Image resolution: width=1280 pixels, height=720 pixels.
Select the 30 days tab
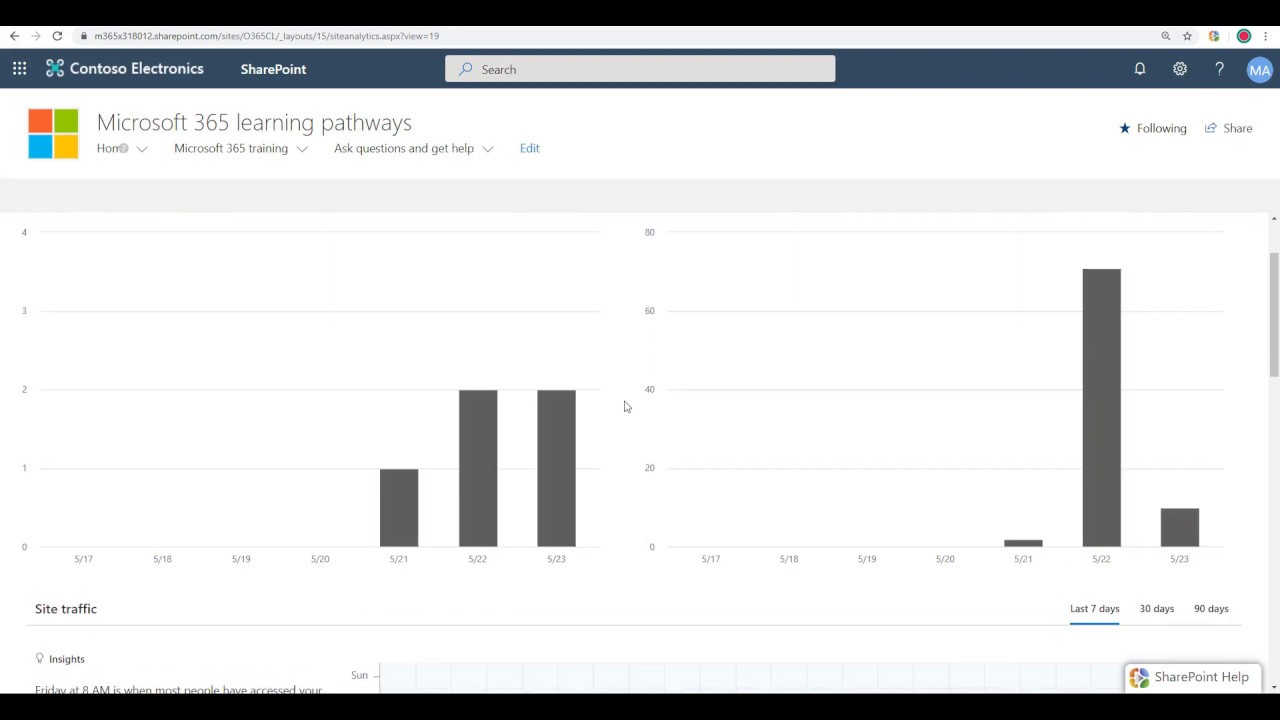pos(1157,608)
